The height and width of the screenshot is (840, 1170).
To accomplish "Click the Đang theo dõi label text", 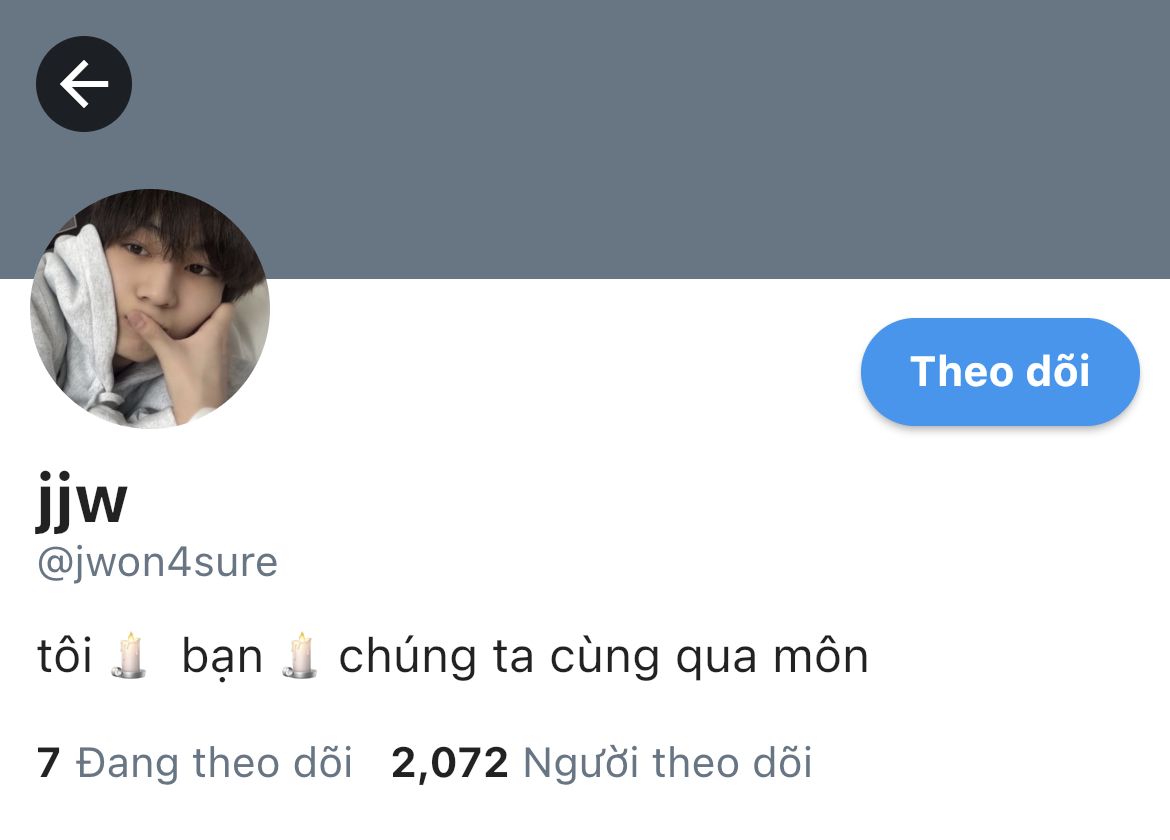I will point(214,762).
